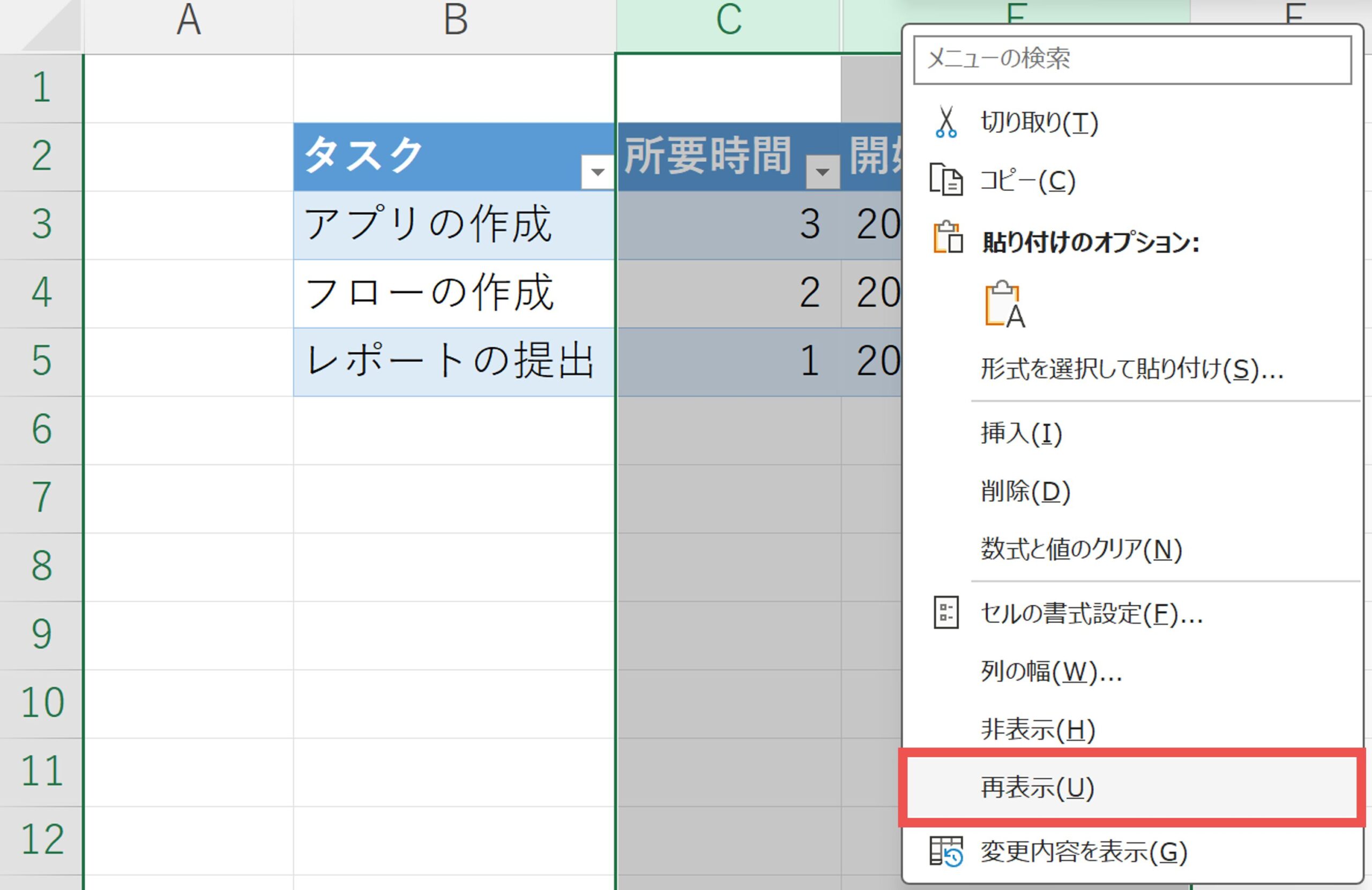The width and height of the screenshot is (1372, 890).
Task: Choose 非表示(H) to hide columns
Action: (1038, 730)
